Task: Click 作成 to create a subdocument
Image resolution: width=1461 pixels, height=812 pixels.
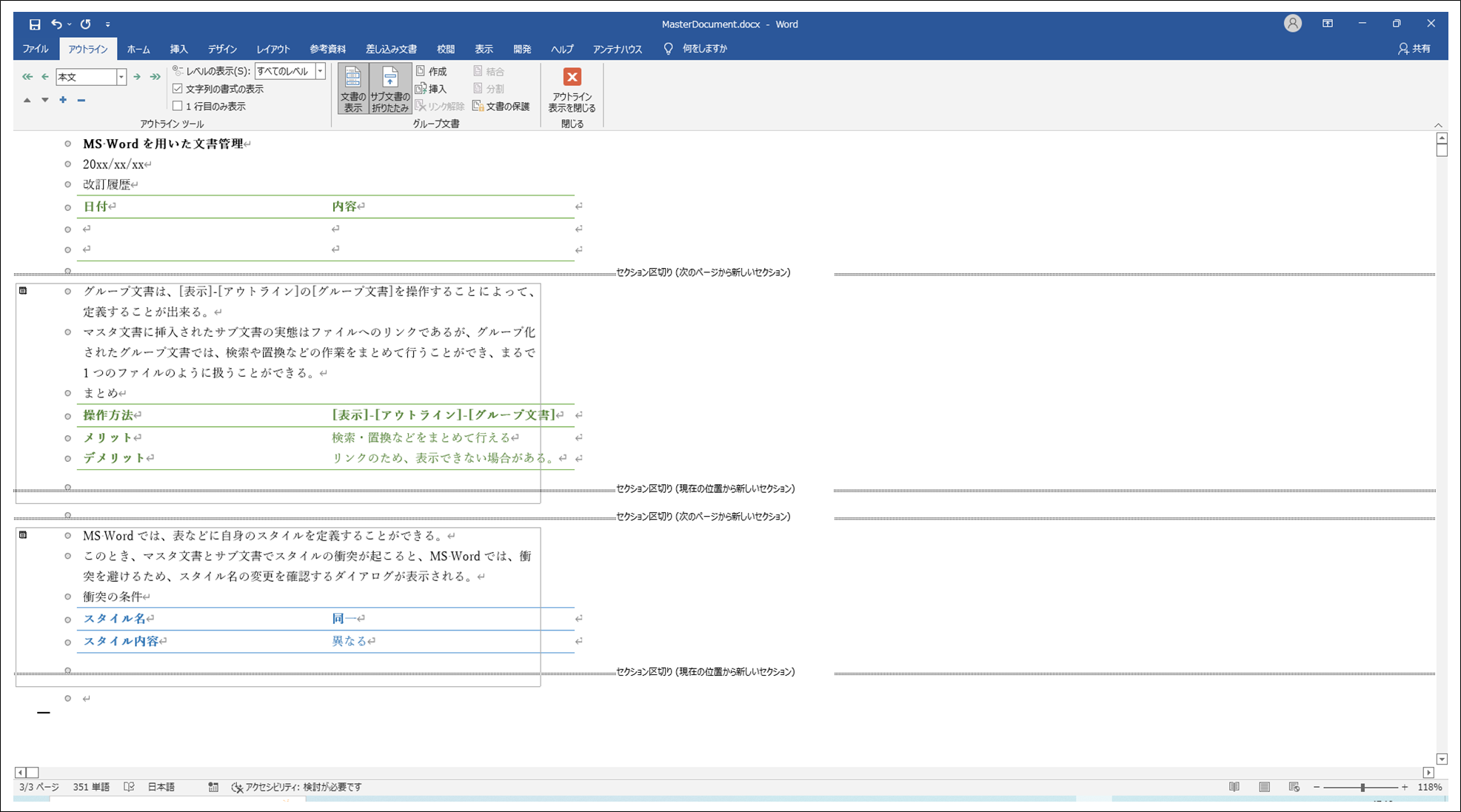Action: click(432, 71)
